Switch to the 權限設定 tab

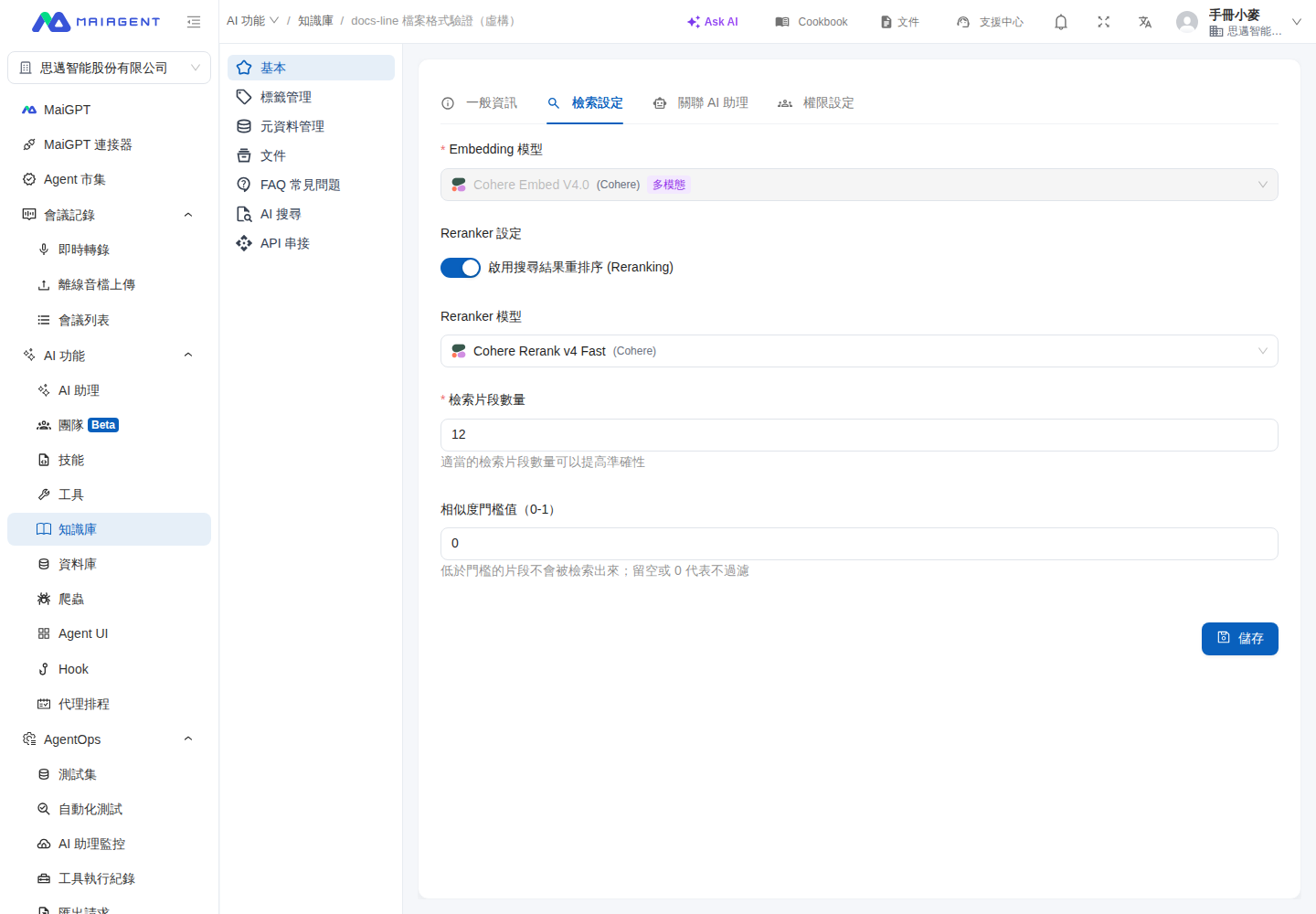coord(816,103)
